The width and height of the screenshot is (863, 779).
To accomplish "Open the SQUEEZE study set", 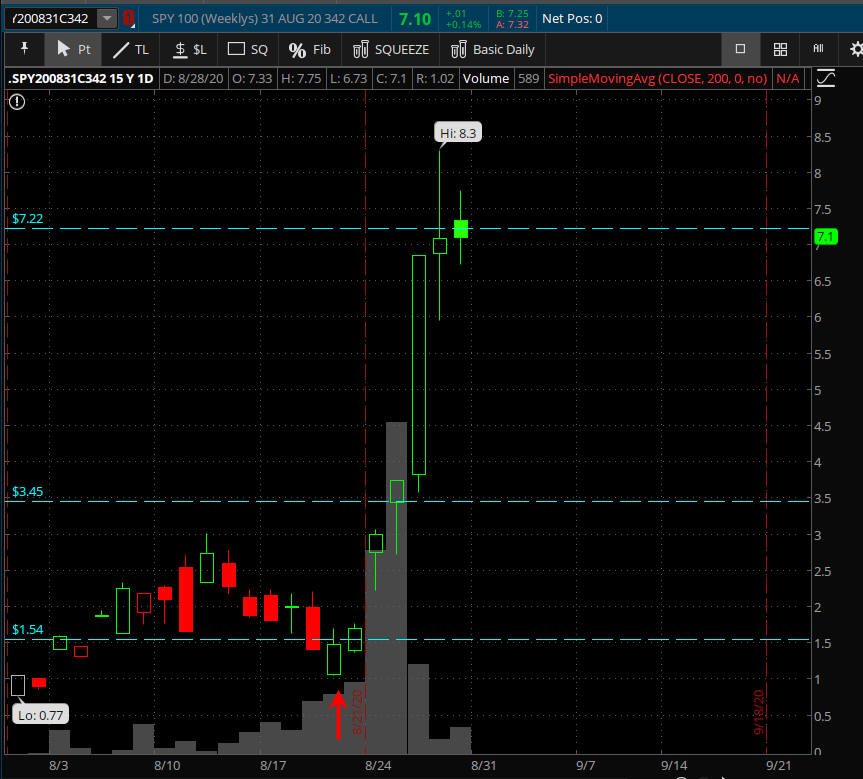I will 391,49.
